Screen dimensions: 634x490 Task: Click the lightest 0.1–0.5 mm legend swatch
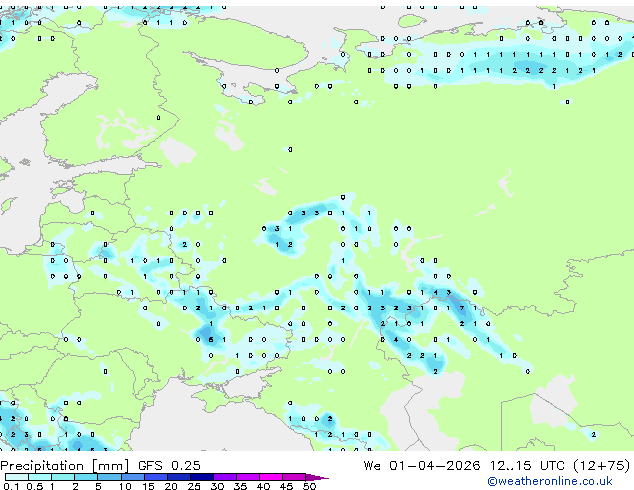click(17, 477)
